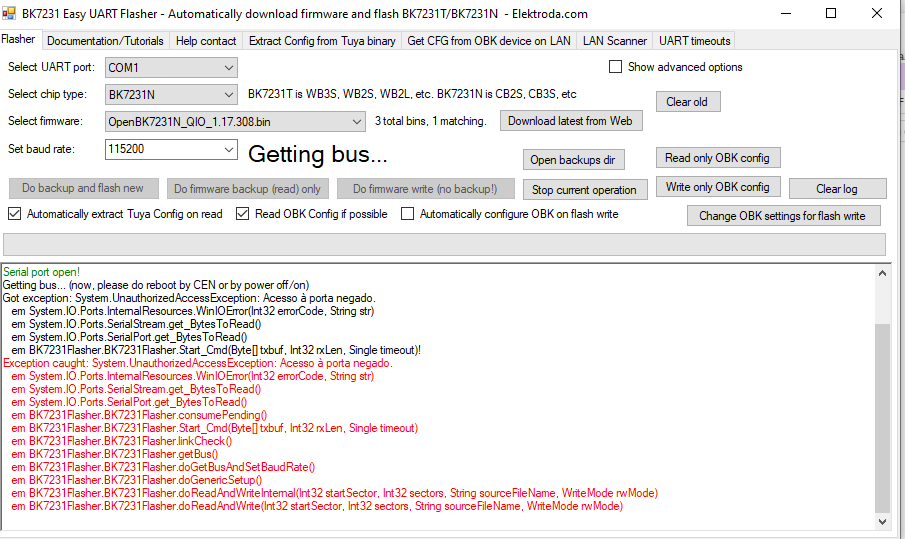Click the BK7231 Flasher app icon in title bar
Viewport: 905px width, 539px height.
pyautogui.click(x=9, y=13)
